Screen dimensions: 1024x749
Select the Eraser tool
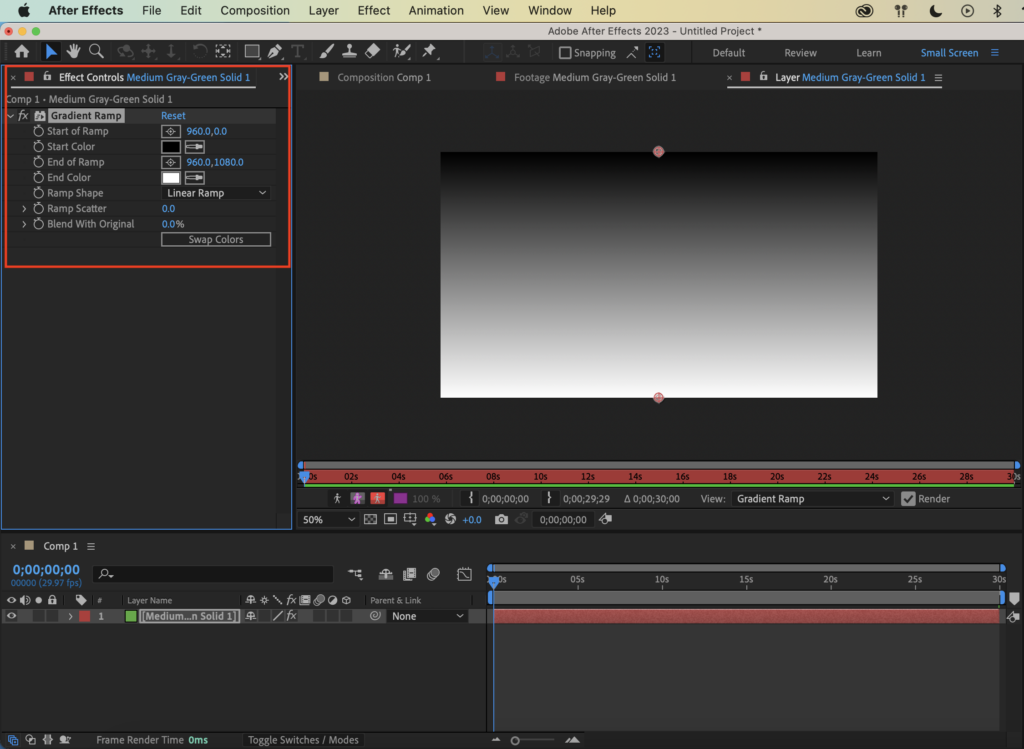[x=372, y=52]
